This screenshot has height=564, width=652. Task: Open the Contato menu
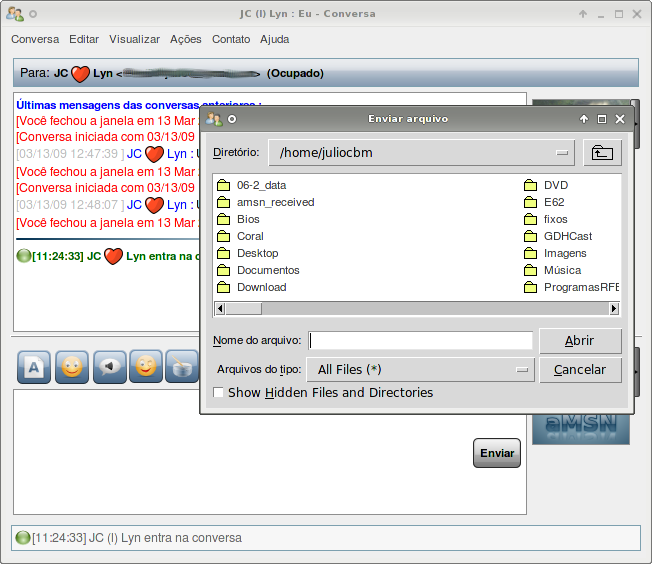tap(231, 40)
